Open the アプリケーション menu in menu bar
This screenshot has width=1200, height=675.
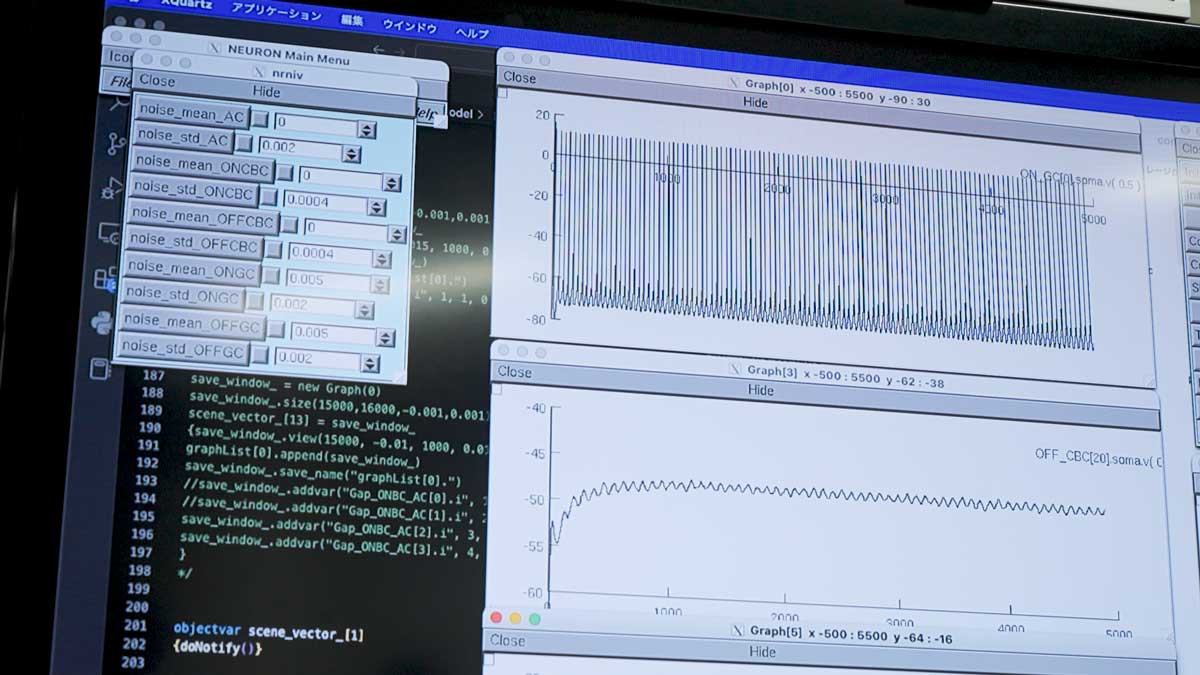(x=276, y=14)
